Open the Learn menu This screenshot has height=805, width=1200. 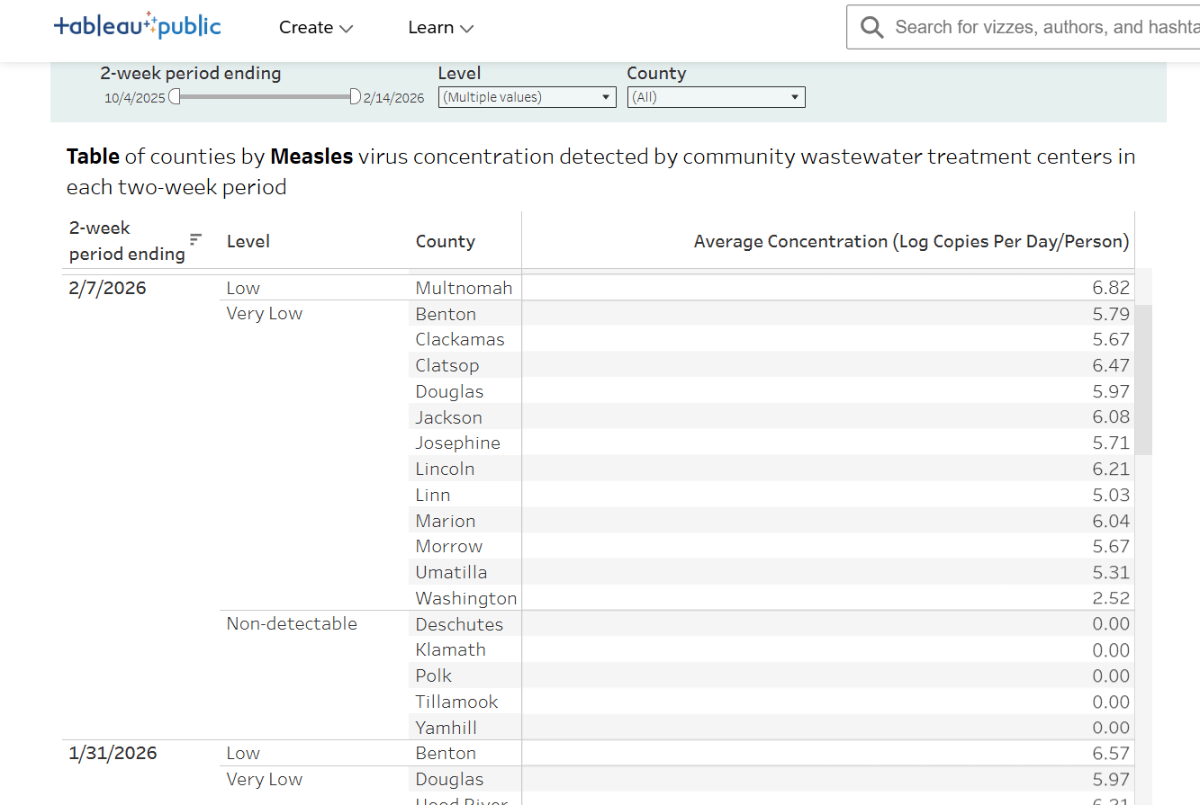point(441,27)
